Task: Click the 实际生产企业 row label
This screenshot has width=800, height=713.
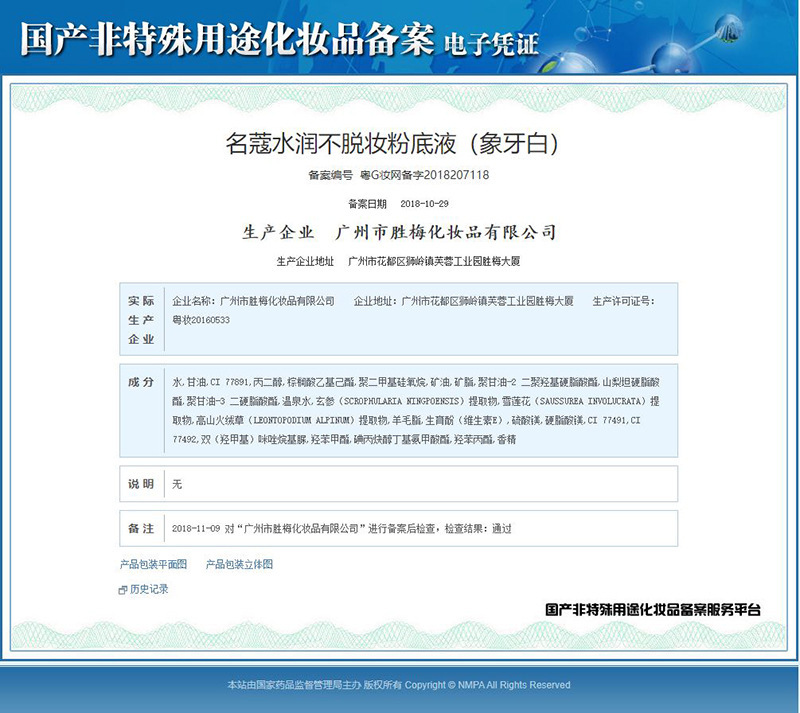Action: [x=141, y=320]
